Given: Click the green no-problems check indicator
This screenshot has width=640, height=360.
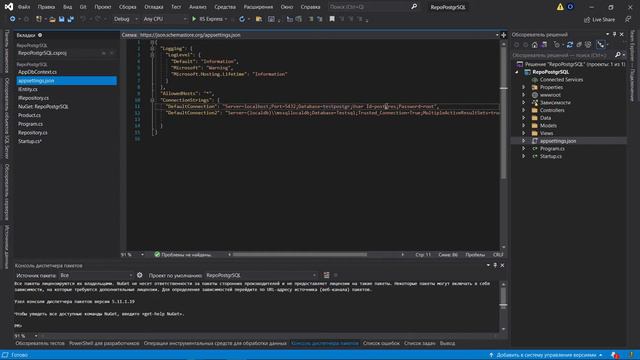Looking at the screenshot, I should 157,254.
